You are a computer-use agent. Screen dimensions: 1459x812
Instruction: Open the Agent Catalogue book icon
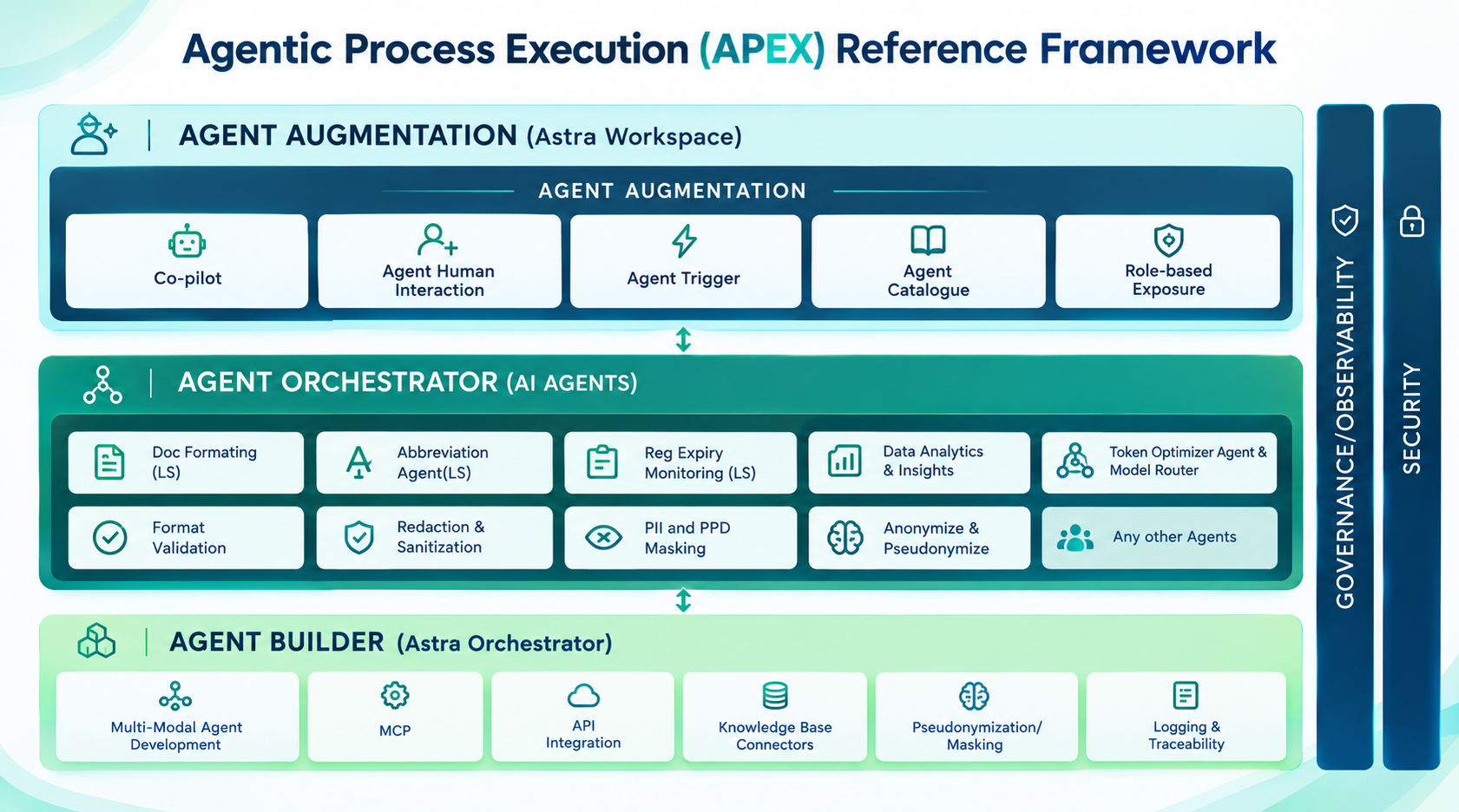coord(928,240)
